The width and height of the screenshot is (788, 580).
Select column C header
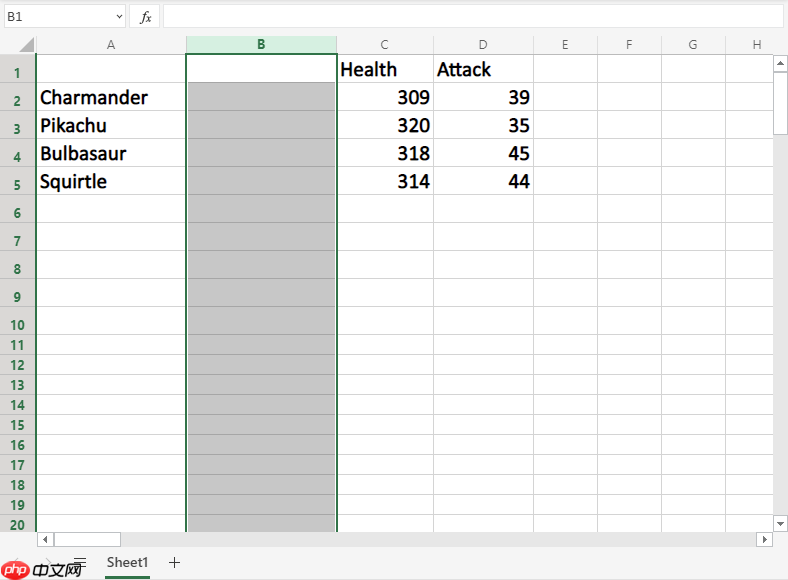coord(384,45)
